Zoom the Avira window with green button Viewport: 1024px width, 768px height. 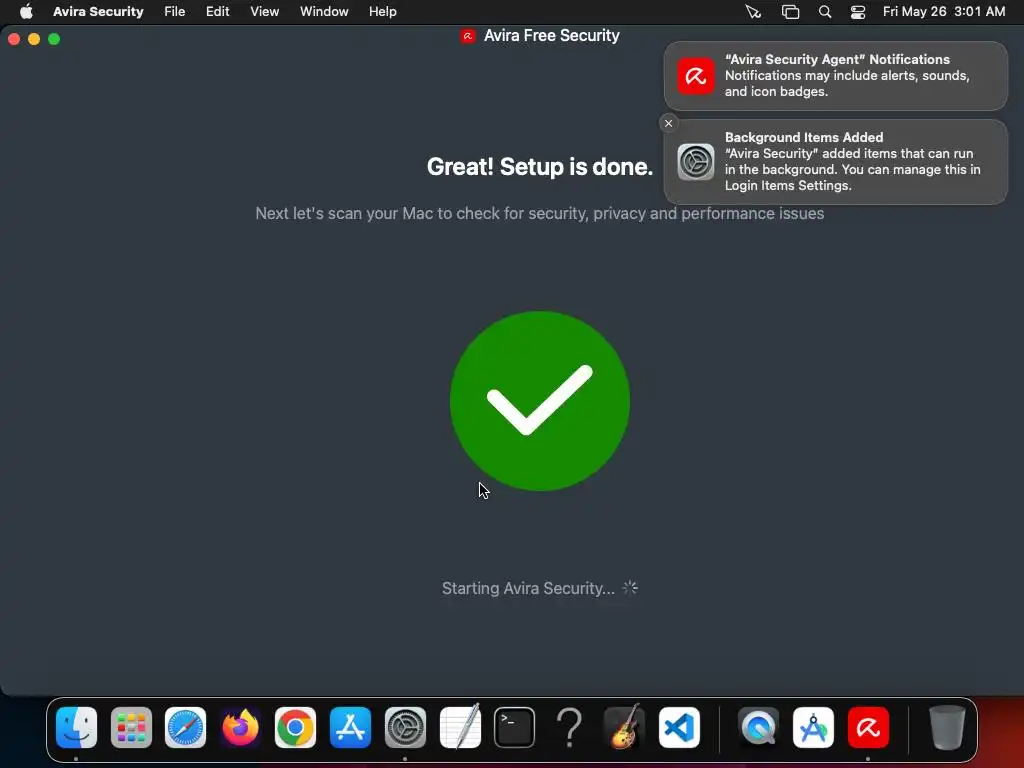point(54,39)
